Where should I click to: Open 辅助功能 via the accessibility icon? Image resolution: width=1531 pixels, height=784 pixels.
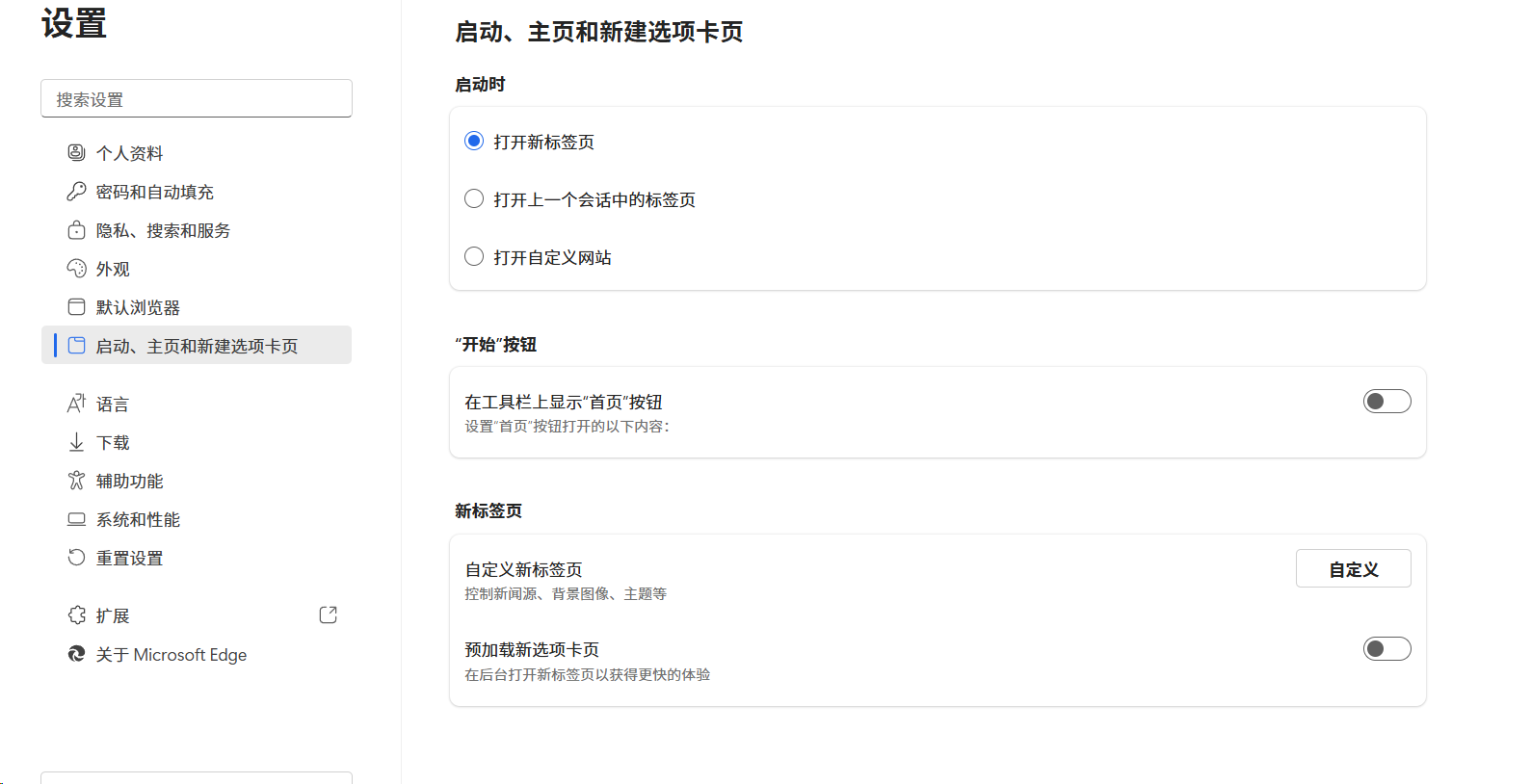point(77,480)
